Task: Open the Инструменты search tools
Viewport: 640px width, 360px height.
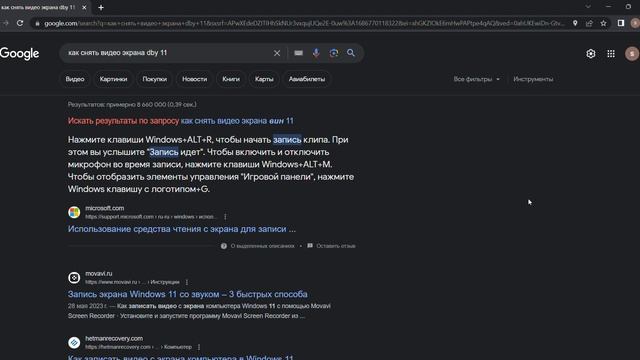Action: (x=533, y=79)
